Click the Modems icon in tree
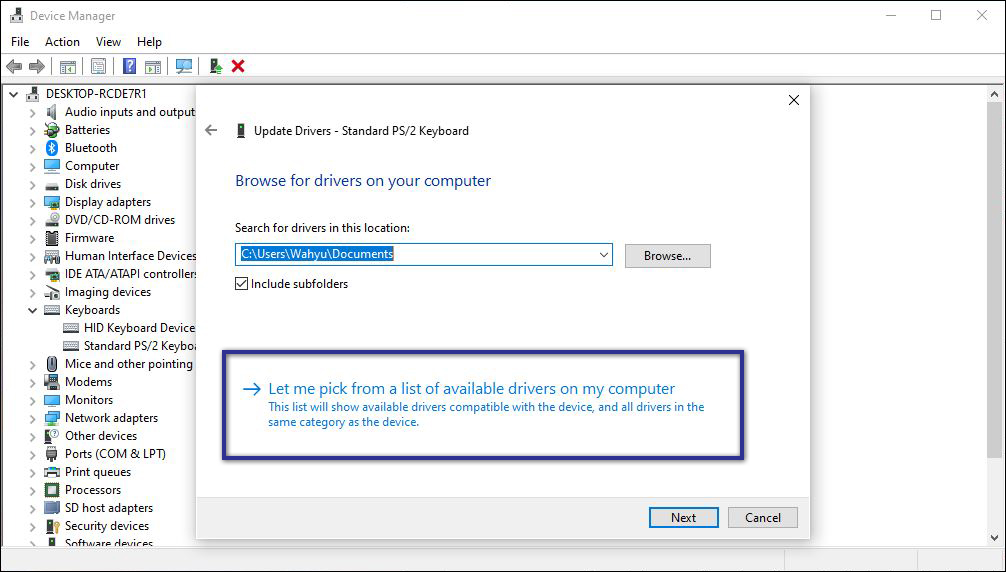The width and height of the screenshot is (1006, 572). click(52, 382)
